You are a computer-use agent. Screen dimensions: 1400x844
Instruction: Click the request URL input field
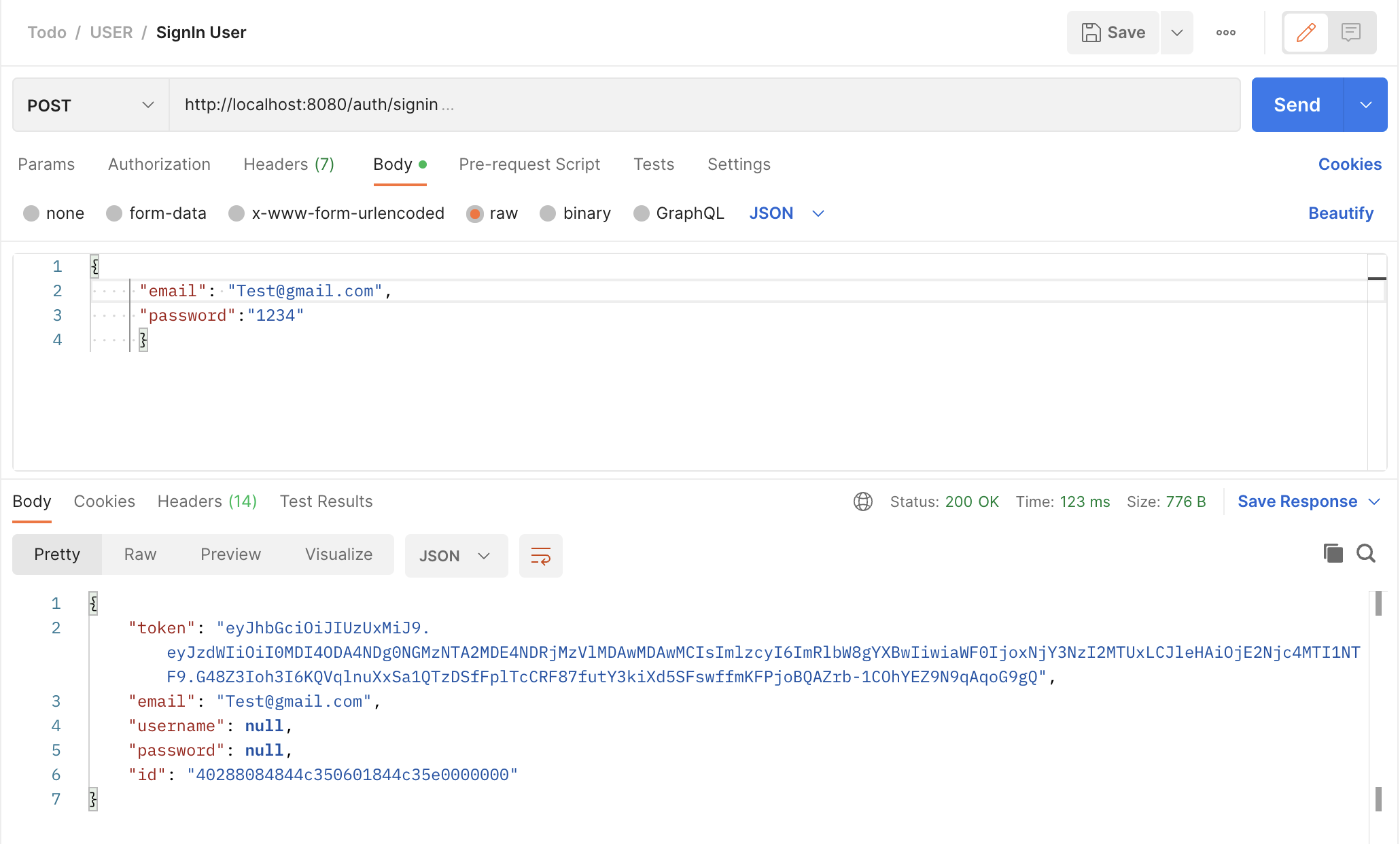click(612, 105)
